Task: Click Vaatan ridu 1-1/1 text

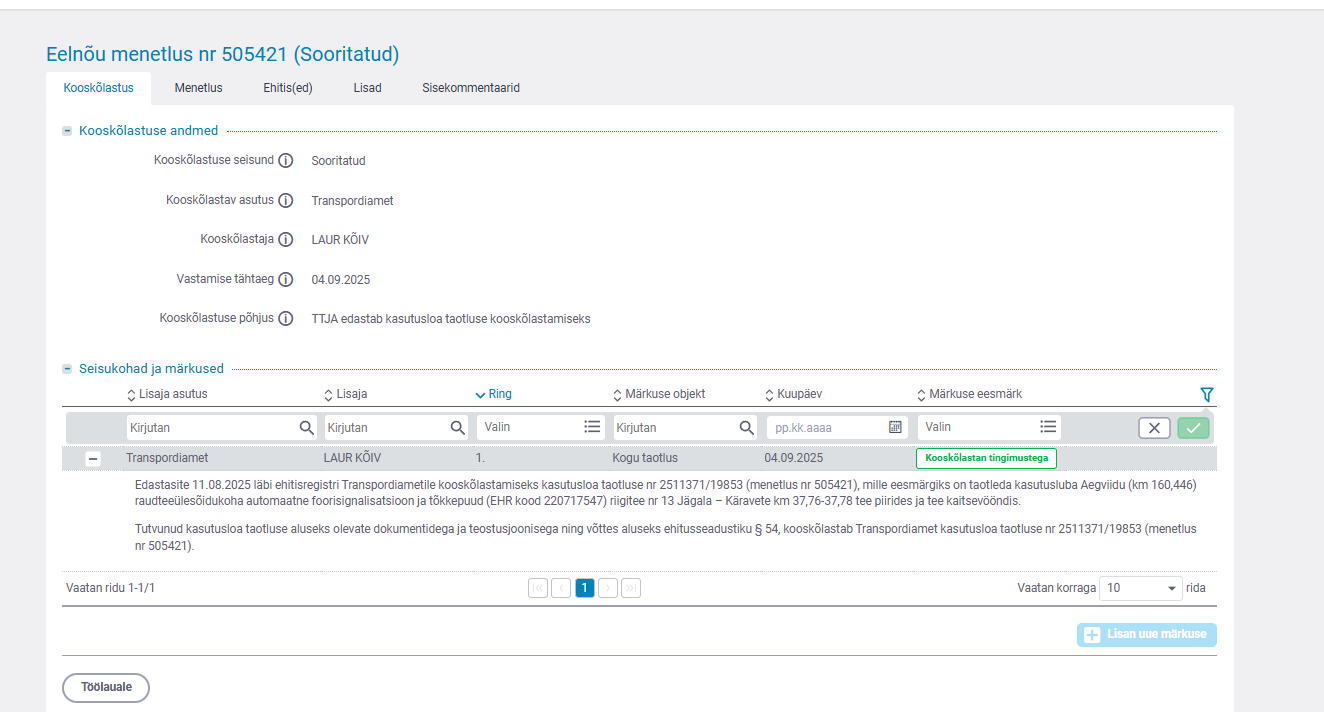Action: tap(110, 588)
